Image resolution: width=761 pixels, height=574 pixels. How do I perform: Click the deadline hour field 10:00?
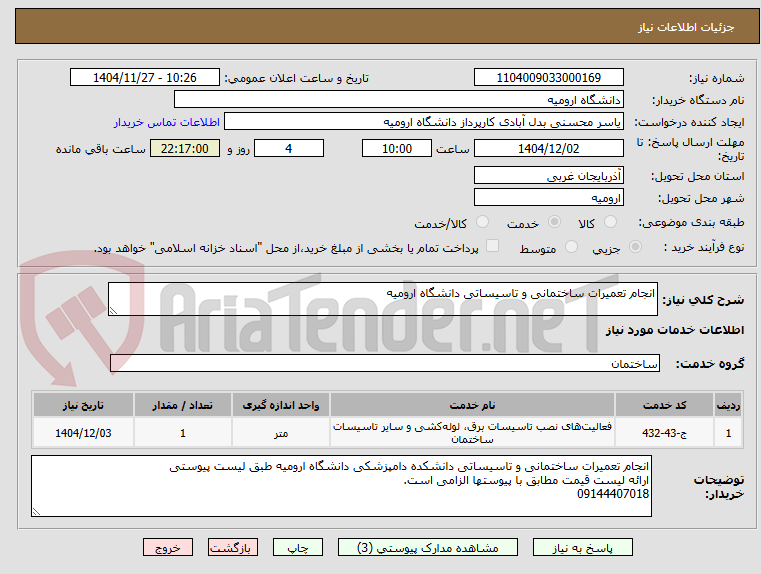[397, 148]
